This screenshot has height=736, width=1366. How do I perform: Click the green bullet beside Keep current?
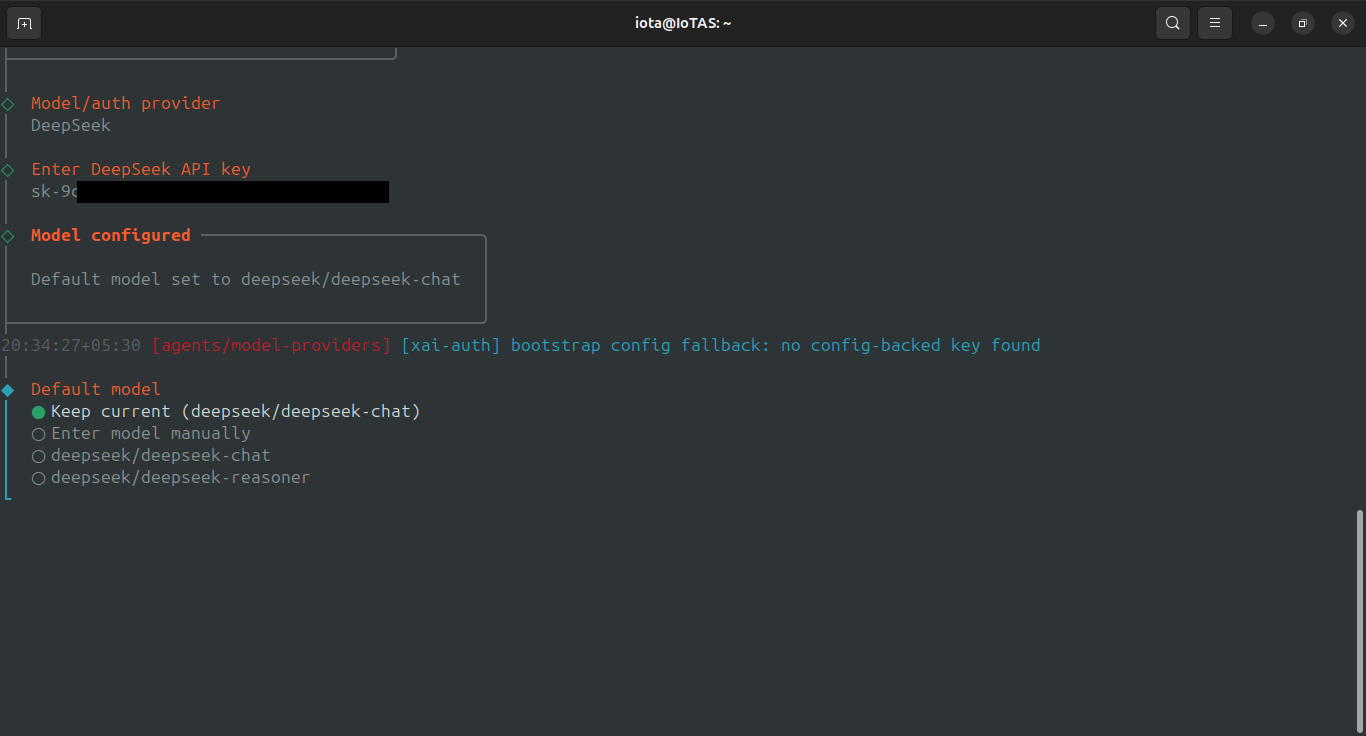click(x=38, y=411)
